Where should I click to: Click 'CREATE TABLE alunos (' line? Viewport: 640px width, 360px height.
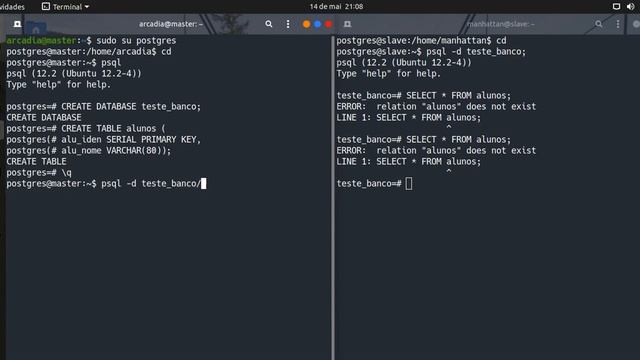coord(86,129)
